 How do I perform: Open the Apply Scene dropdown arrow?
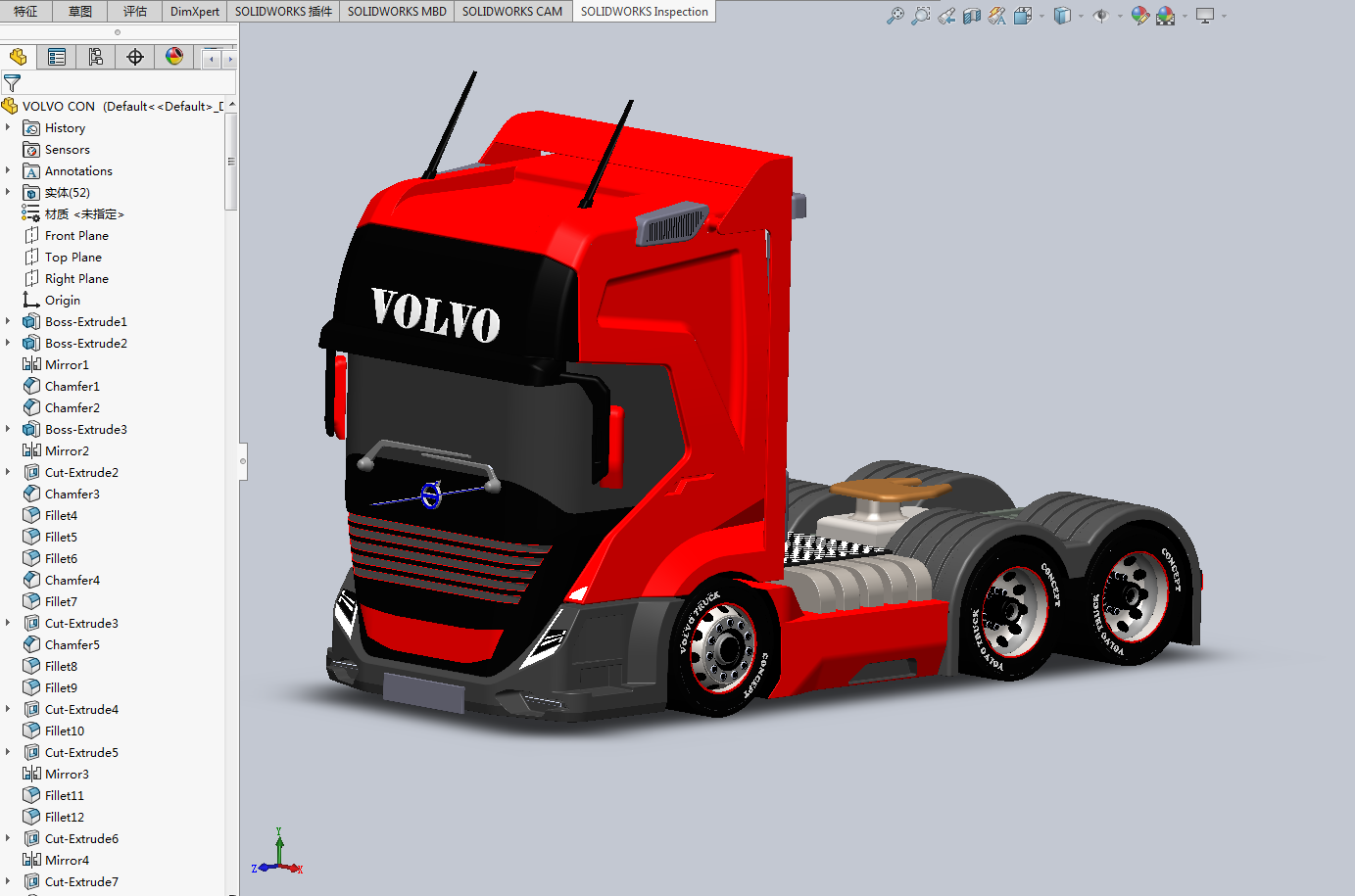click(1184, 16)
